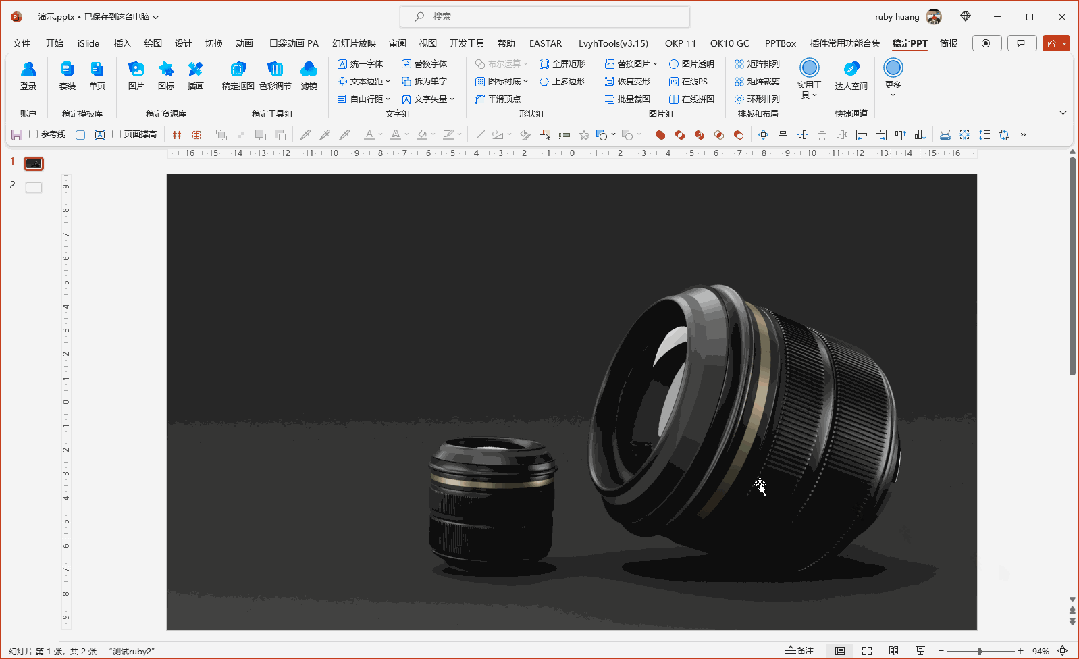Toggle the 备注 notes pane

[799, 651]
